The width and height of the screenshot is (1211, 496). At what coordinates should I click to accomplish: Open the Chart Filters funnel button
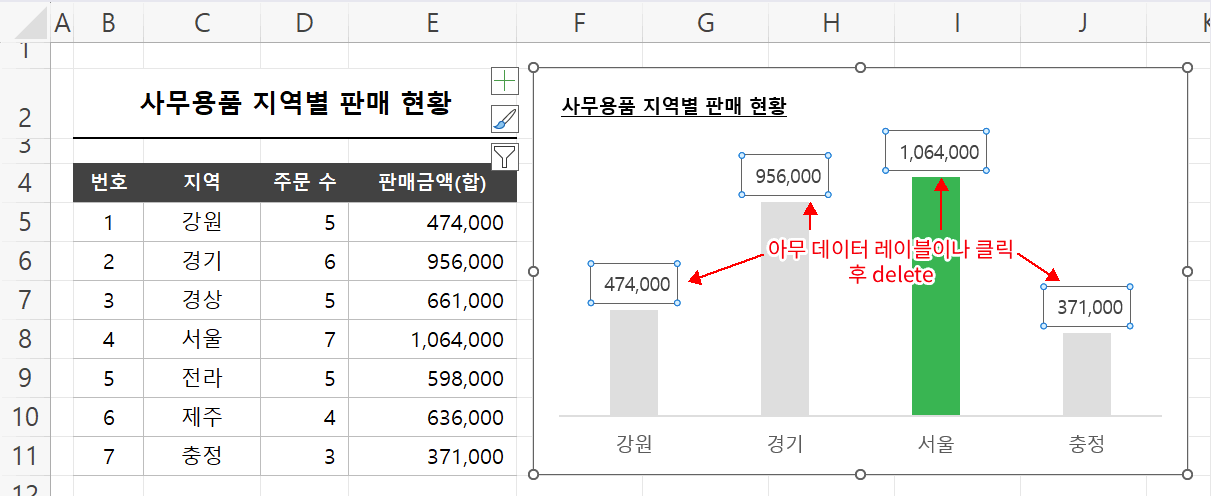click(506, 156)
